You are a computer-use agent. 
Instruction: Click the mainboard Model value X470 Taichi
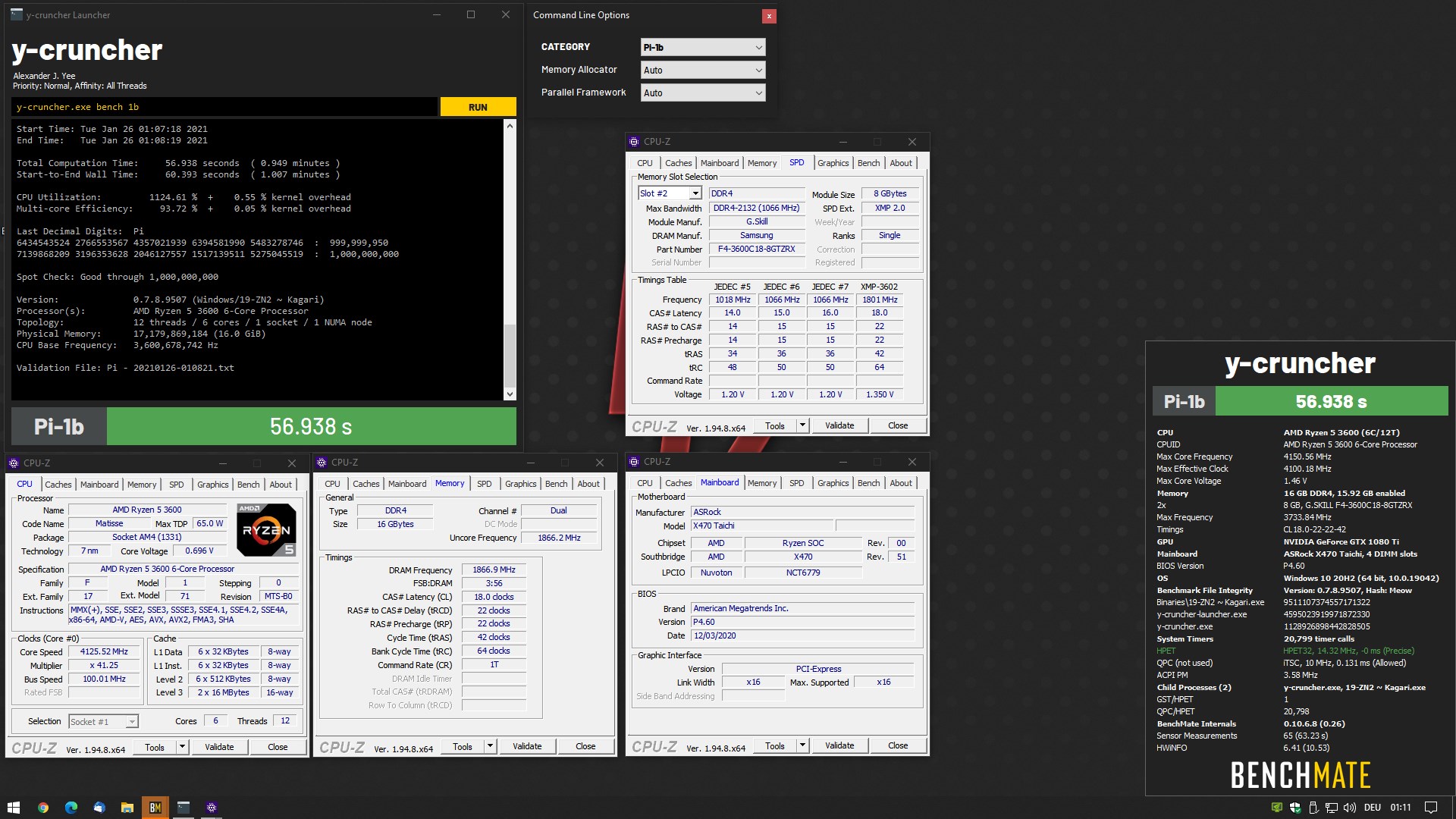coord(762,526)
